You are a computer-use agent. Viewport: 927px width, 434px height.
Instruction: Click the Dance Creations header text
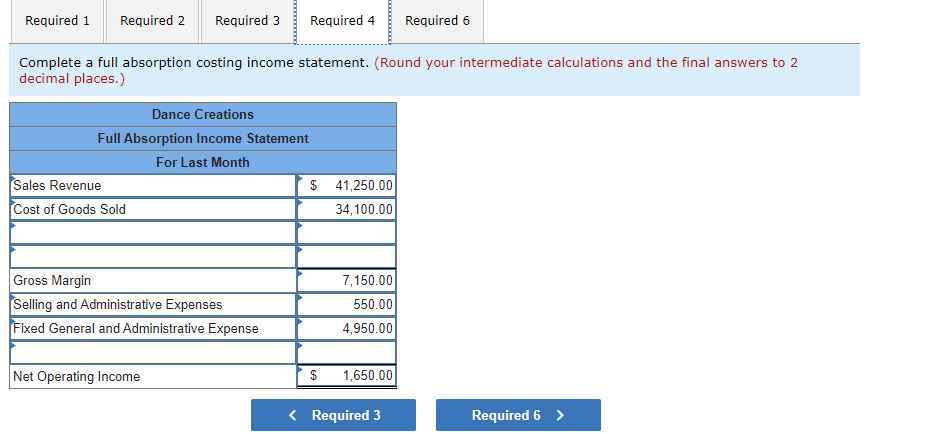[x=203, y=114]
